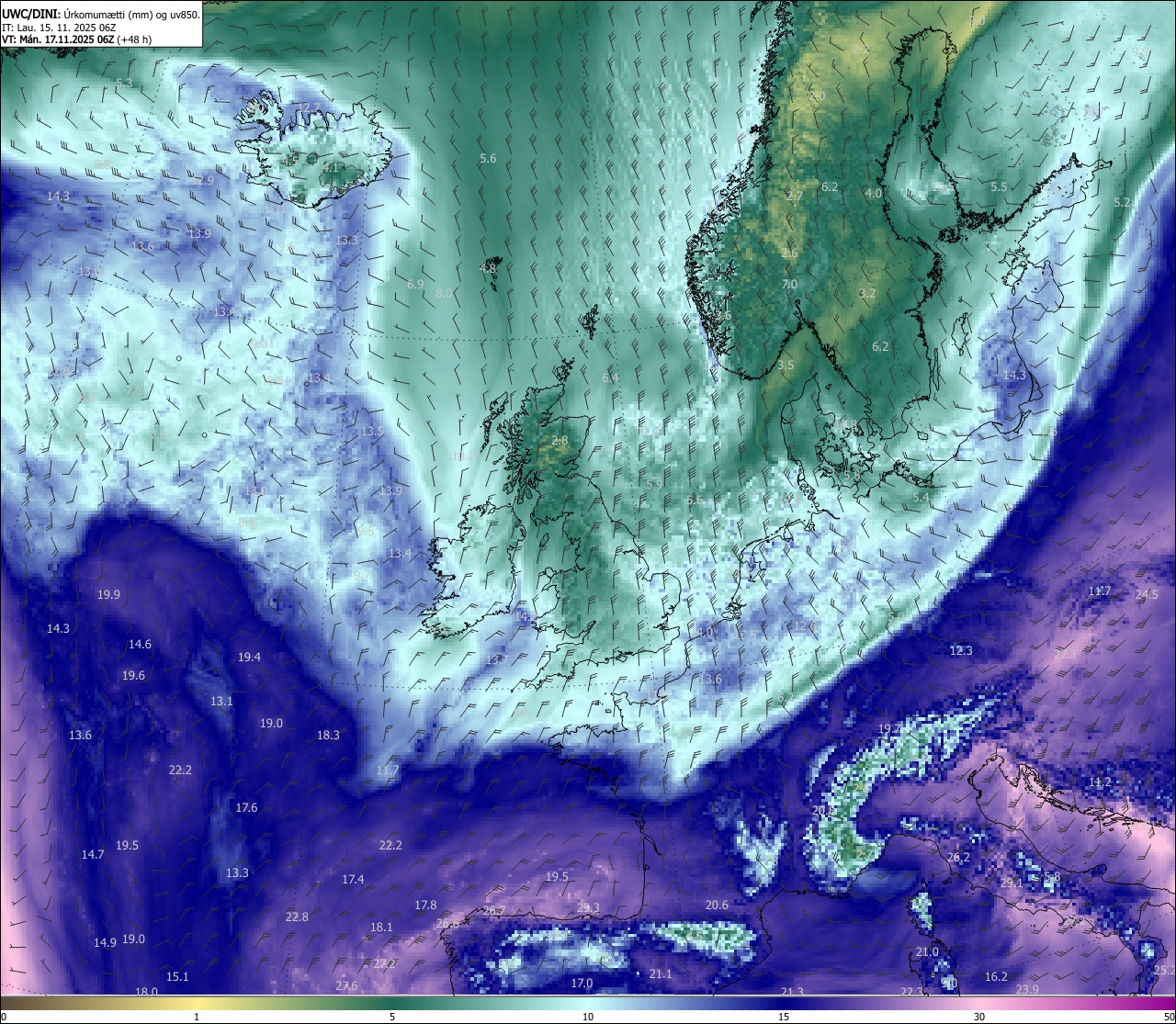Click the 'IT: Lau. 15. 11. 2025 06Z' line
Viewport: 1176px width, 1024px height.
(46, 28)
